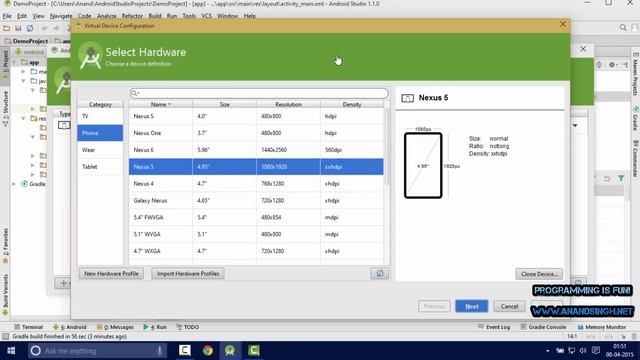Sort the device table by Name column
This screenshot has width=640, height=360.
[x=160, y=104]
